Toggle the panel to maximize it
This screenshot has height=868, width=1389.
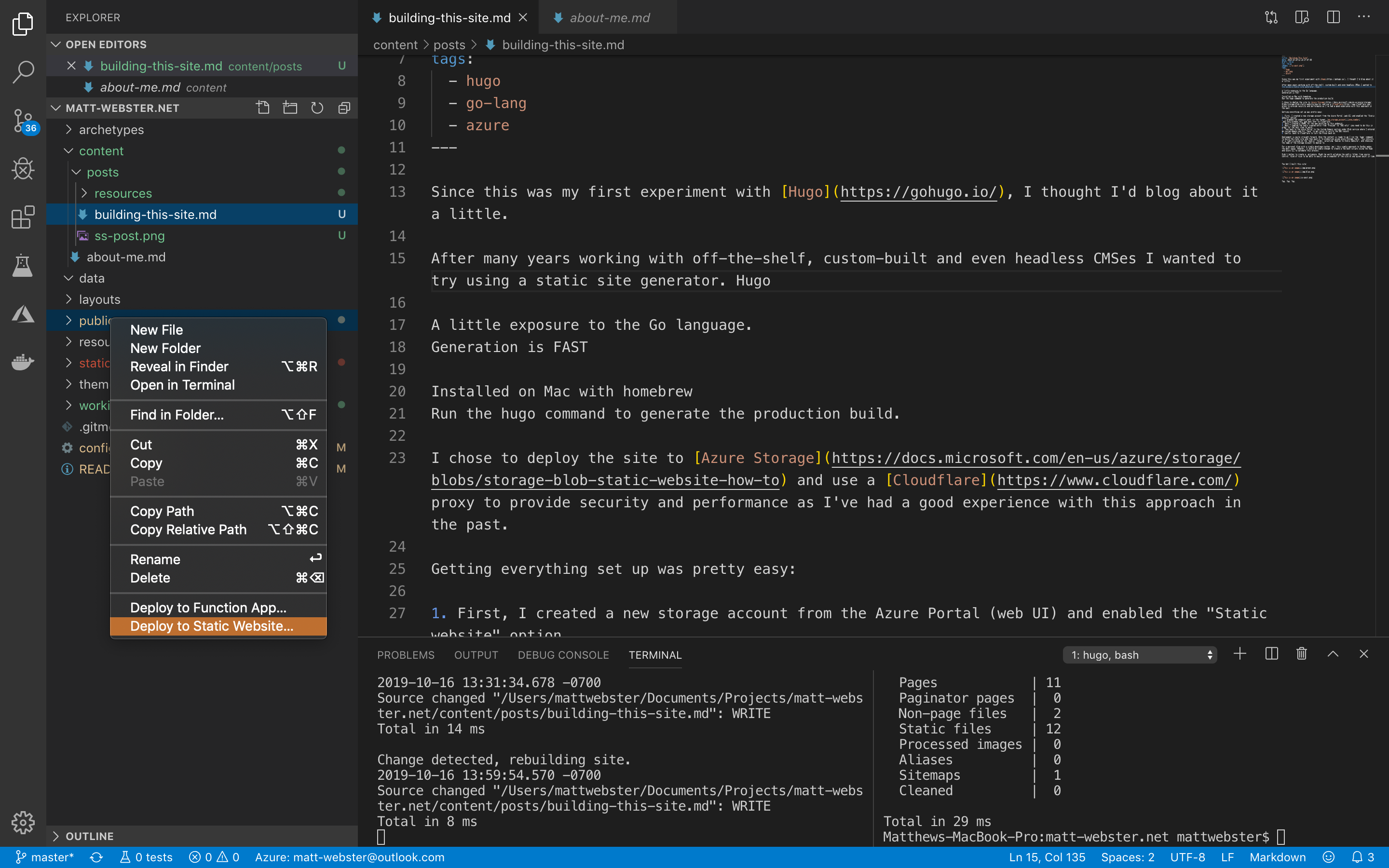[1333, 654]
